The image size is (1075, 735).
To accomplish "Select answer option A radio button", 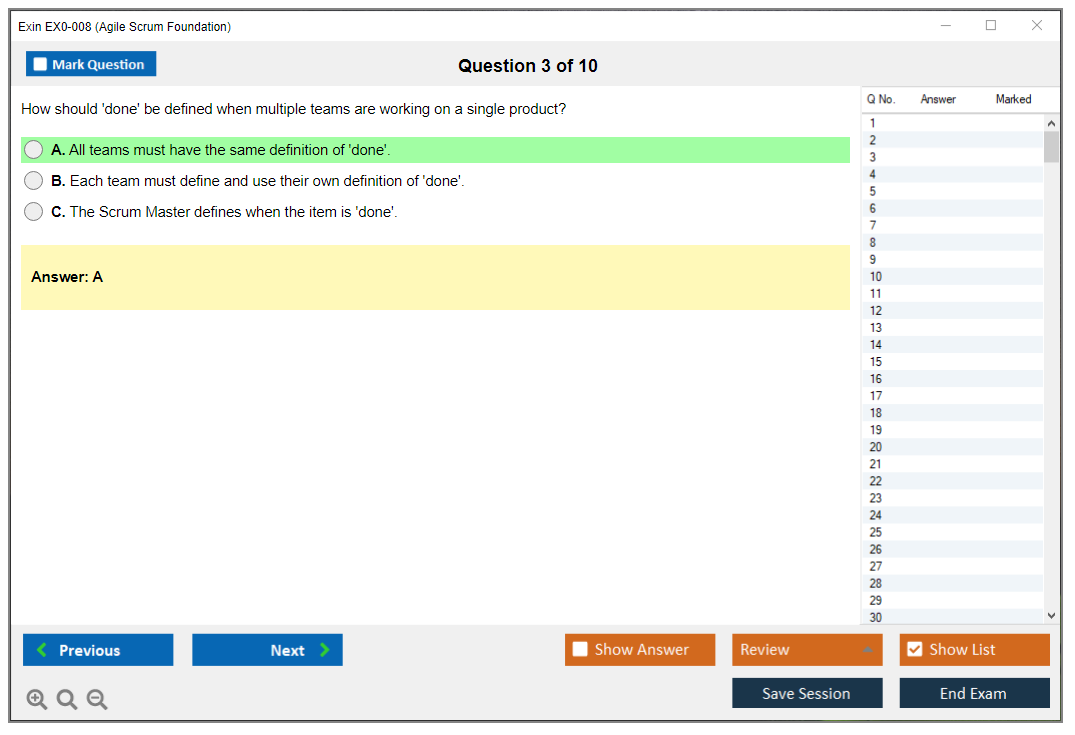I will click(34, 150).
